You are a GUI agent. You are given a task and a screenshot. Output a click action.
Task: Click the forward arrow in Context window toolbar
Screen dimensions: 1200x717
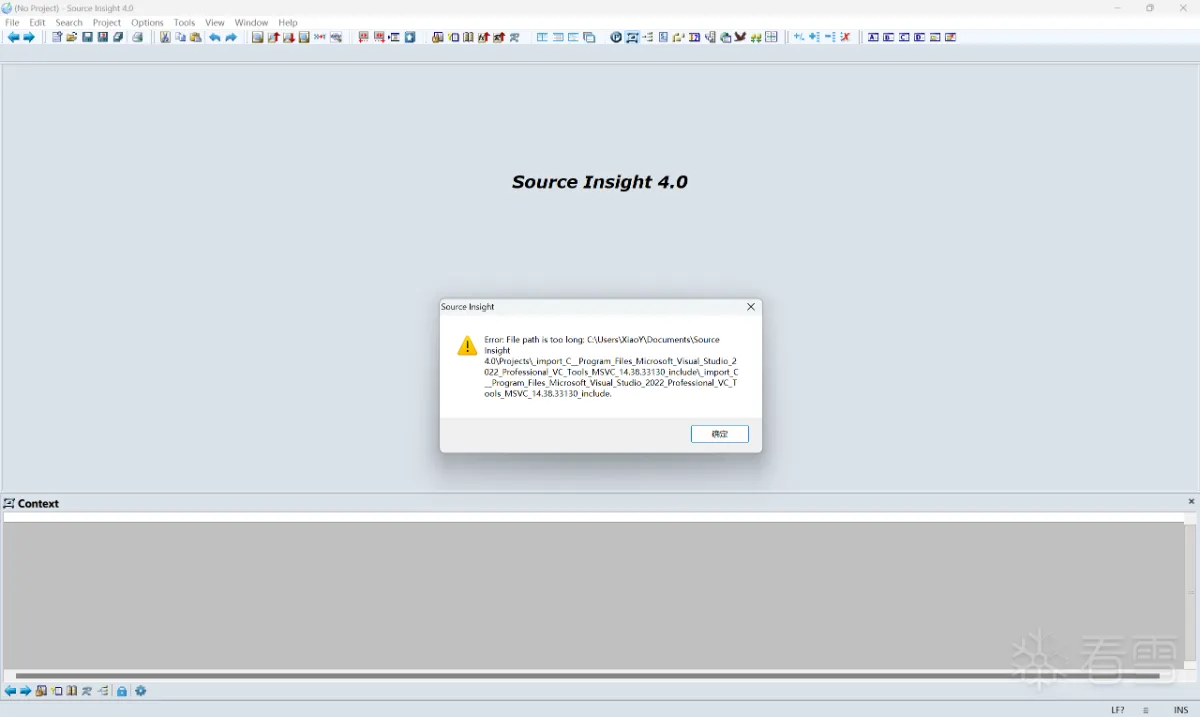(x=26, y=691)
